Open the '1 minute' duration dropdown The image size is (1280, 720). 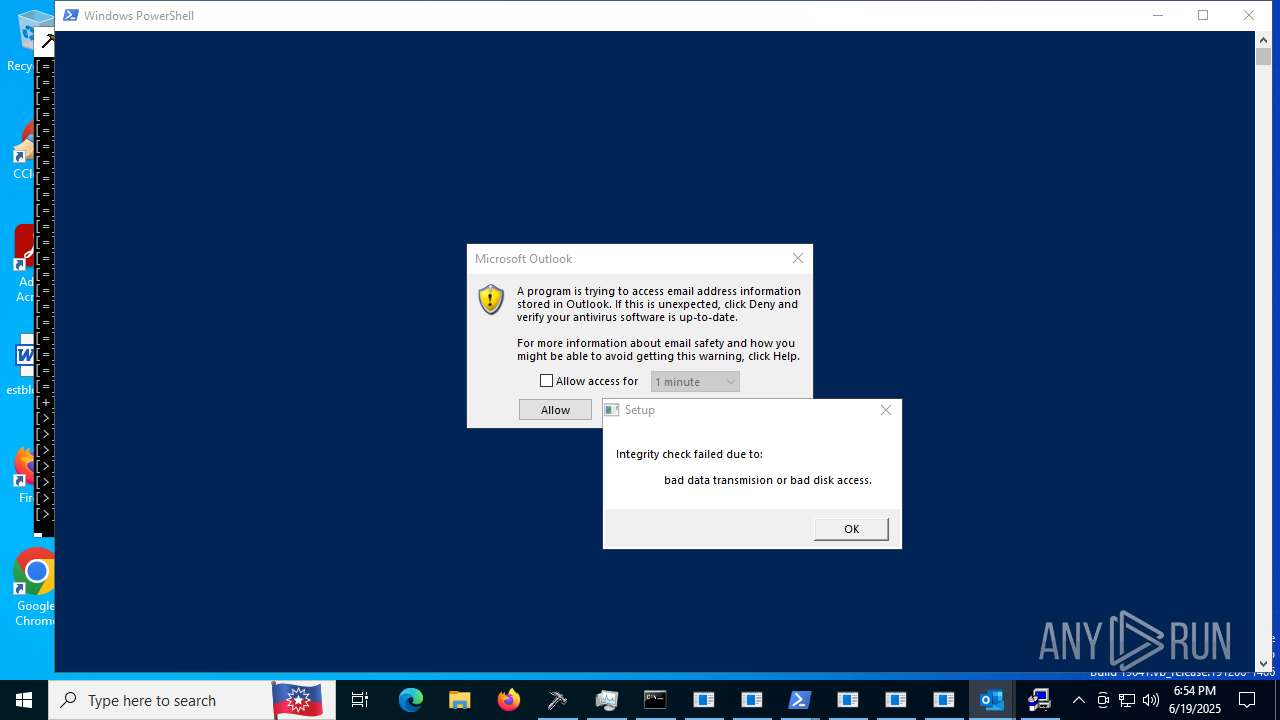(695, 381)
